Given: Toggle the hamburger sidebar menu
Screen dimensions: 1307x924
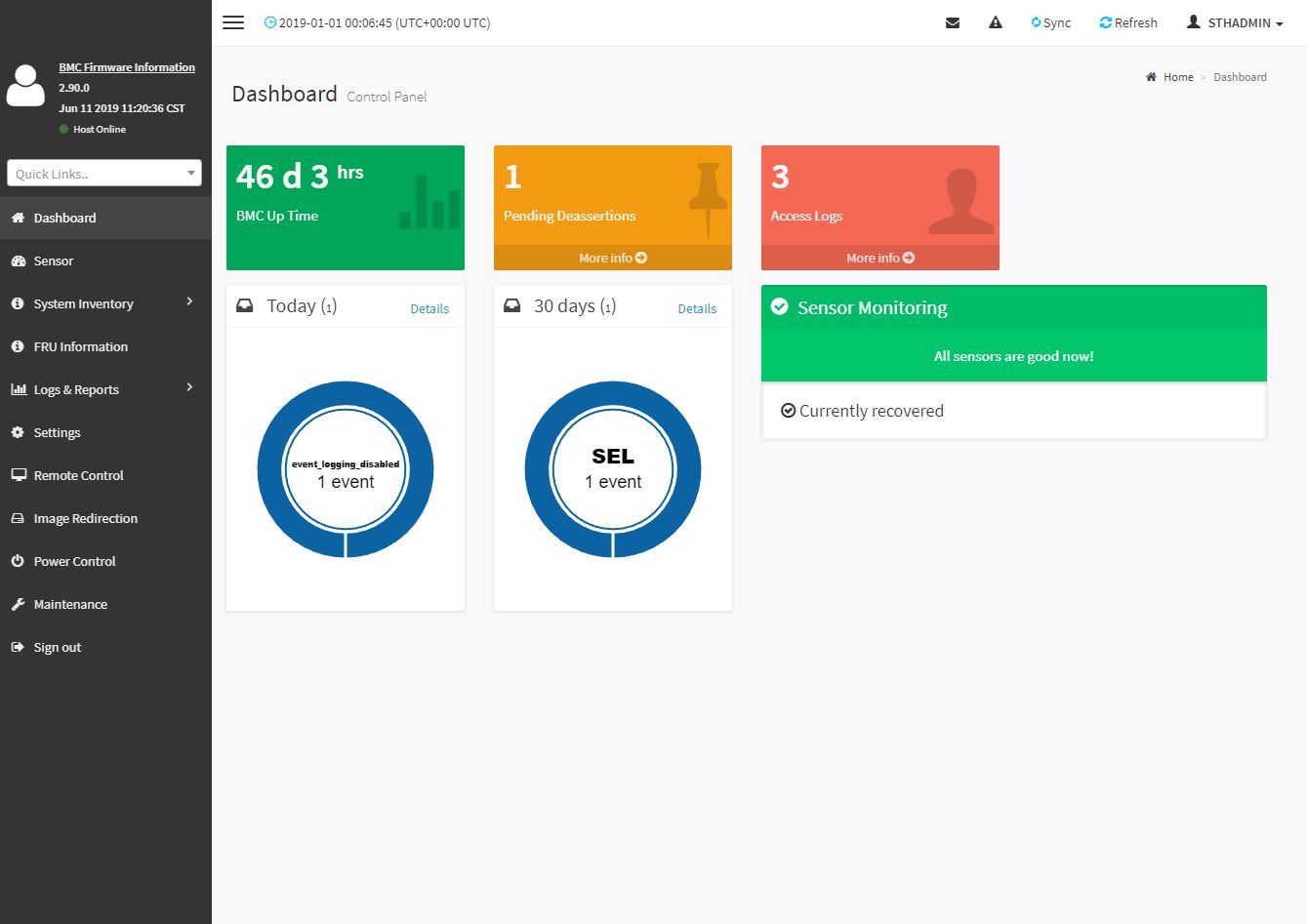Looking at the screenshot, I should 233,22.
